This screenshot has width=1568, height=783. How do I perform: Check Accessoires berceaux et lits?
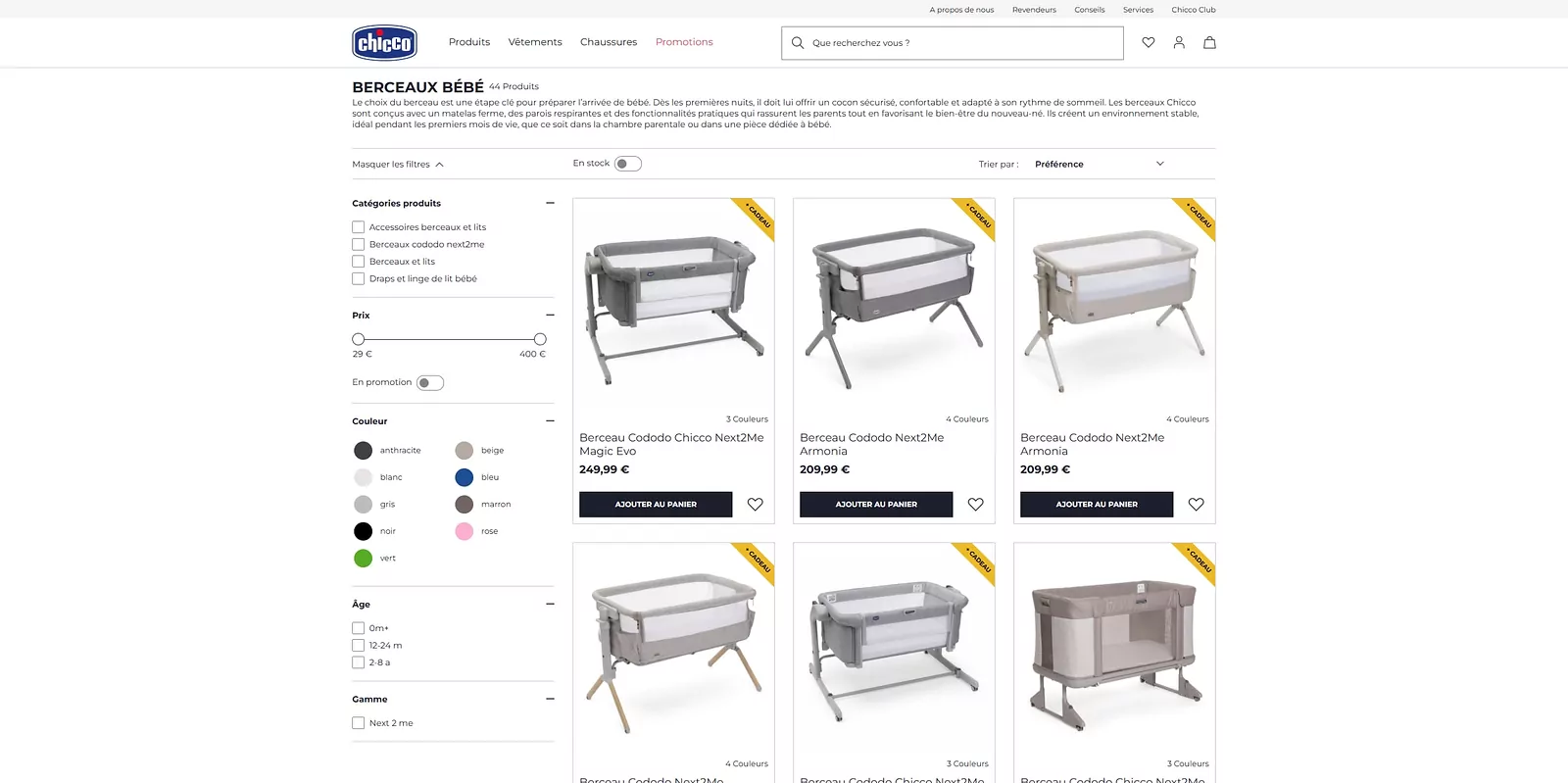tap(358, 227)
